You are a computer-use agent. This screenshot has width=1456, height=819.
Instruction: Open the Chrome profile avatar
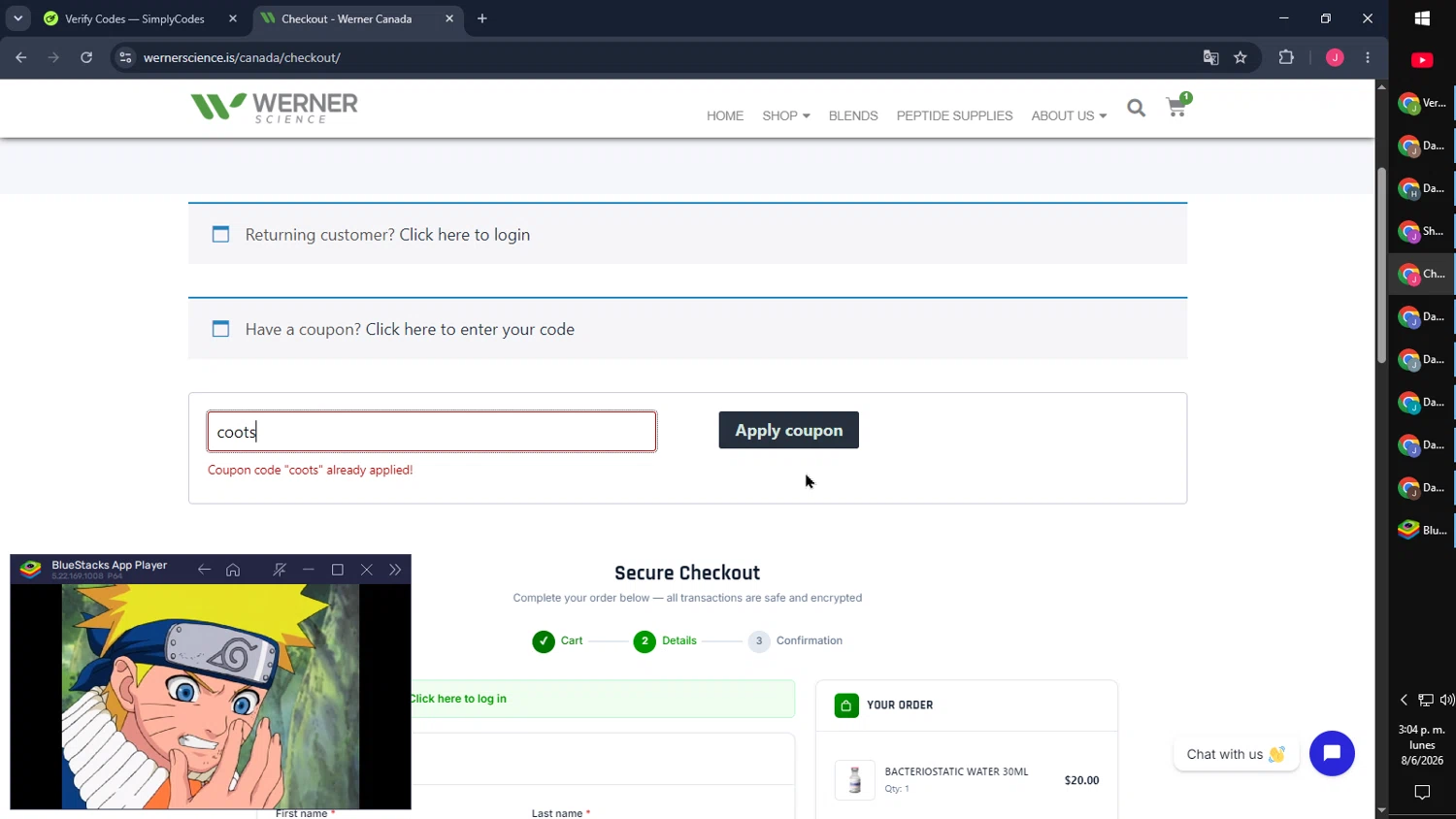1335,57
